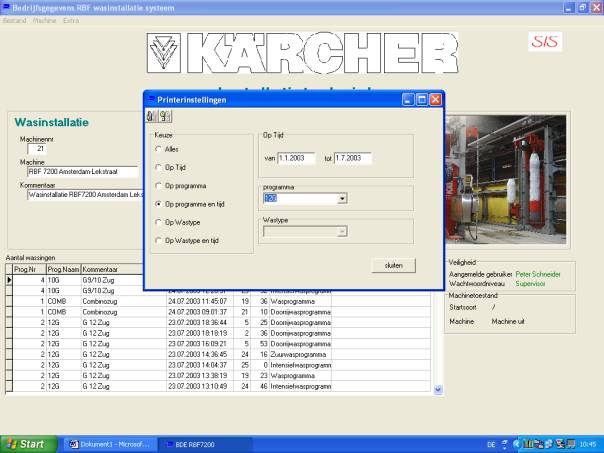
Task: Click the sluiten button
Action: [394, 265]
